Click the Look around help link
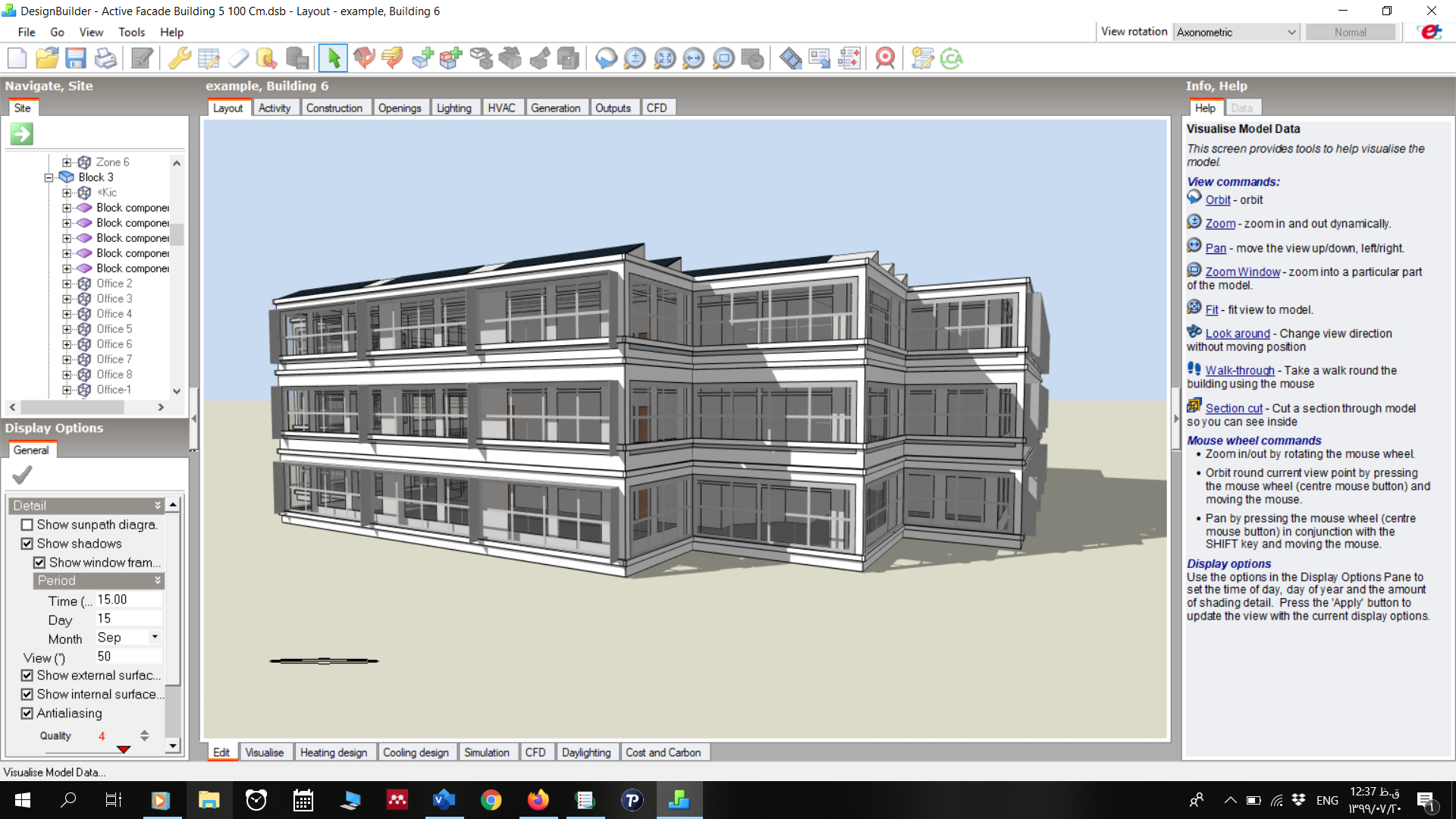This screenshot has width=1456, height=819. pyautogui.click(x=1238, y=333)
